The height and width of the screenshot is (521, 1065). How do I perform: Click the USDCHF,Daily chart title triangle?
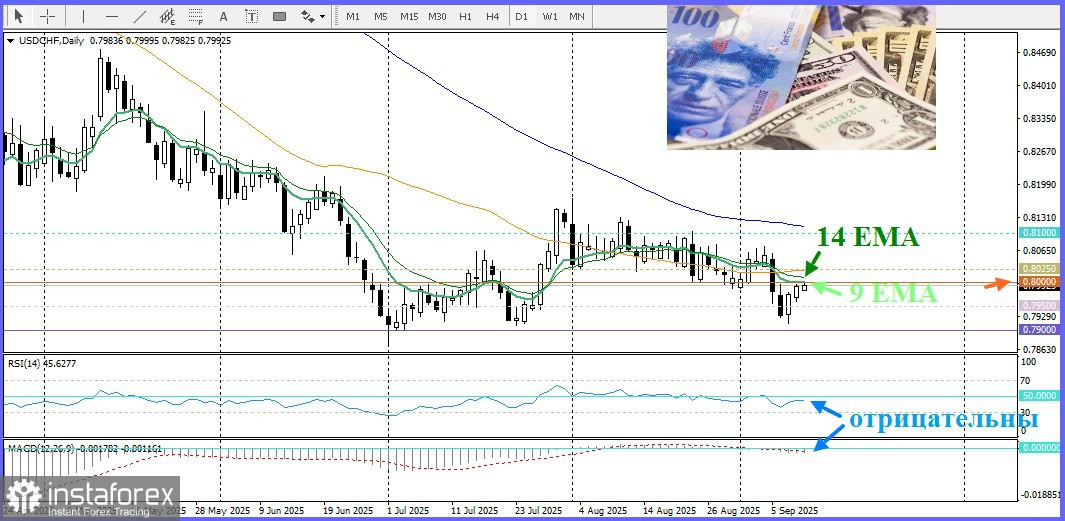tap(10, 41)
